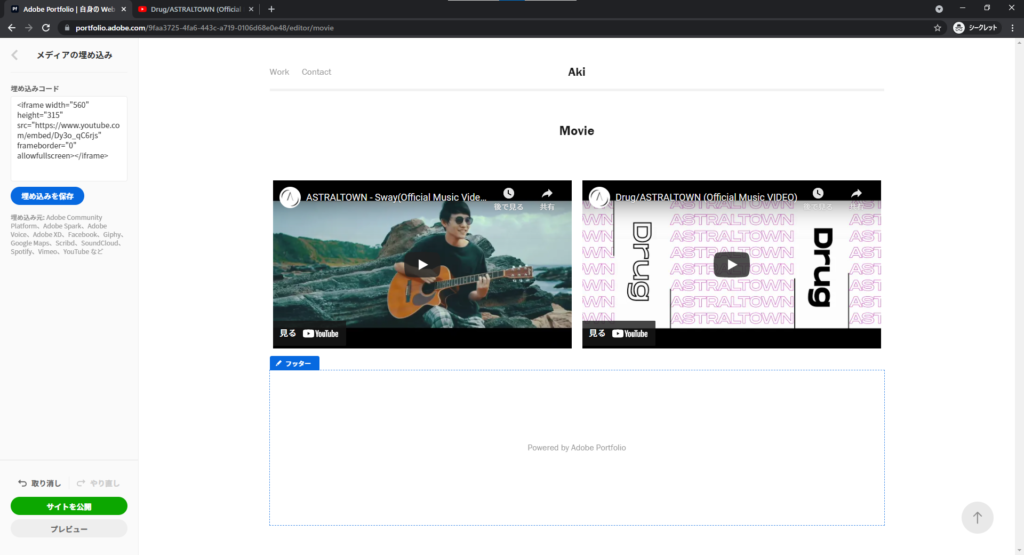
Task: Click the site lock icon in address bar
Action: coord(67,28)
